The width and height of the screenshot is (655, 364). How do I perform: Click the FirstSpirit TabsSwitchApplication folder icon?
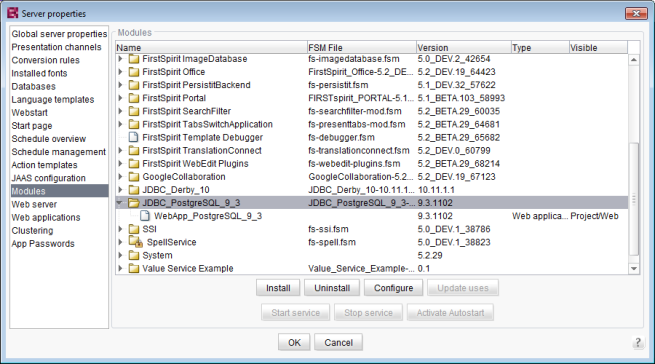coord(134,125)
